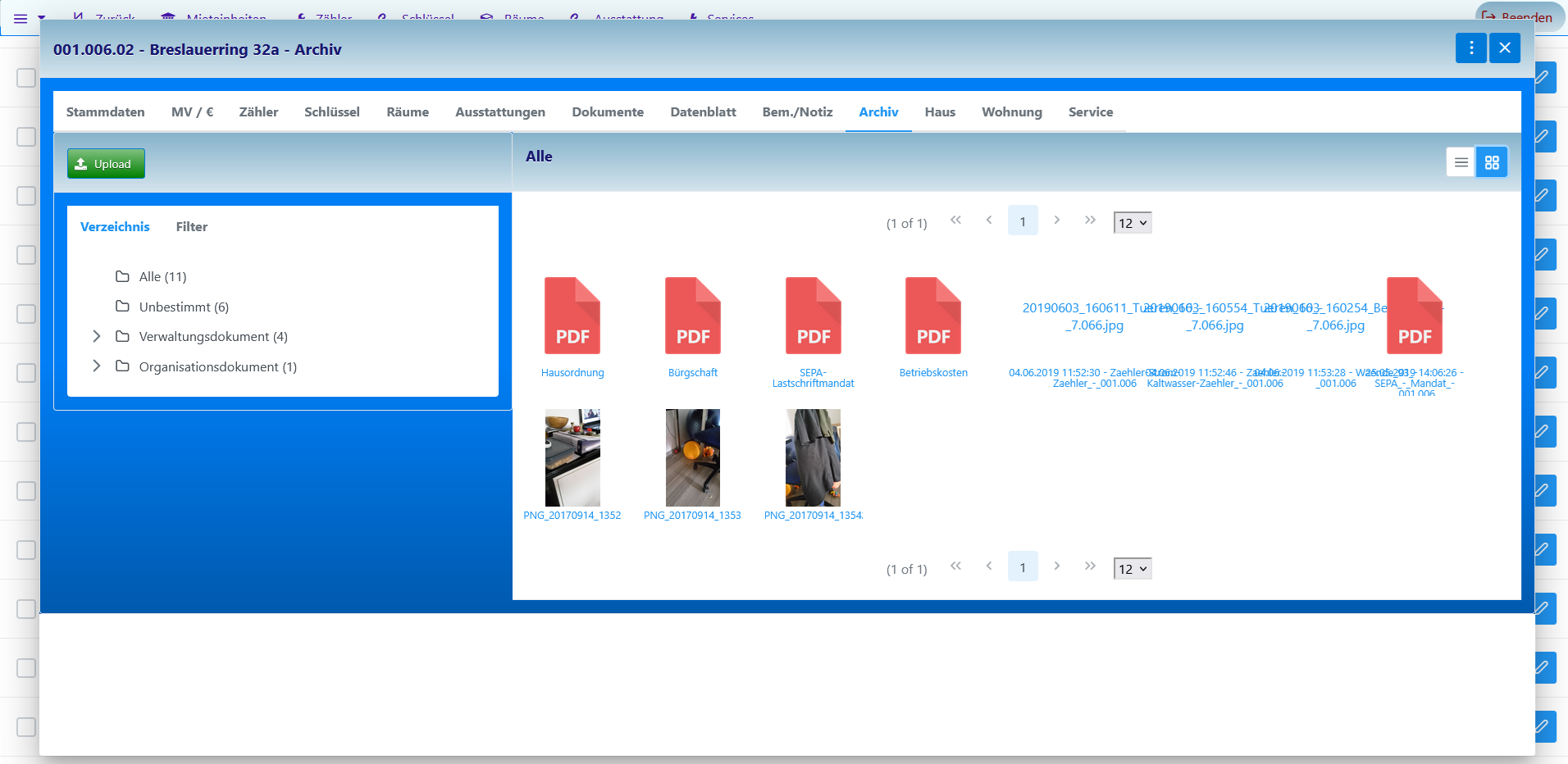Go to last page in top paginator
The image size is (1568, 764).
tap(1090, 221)
